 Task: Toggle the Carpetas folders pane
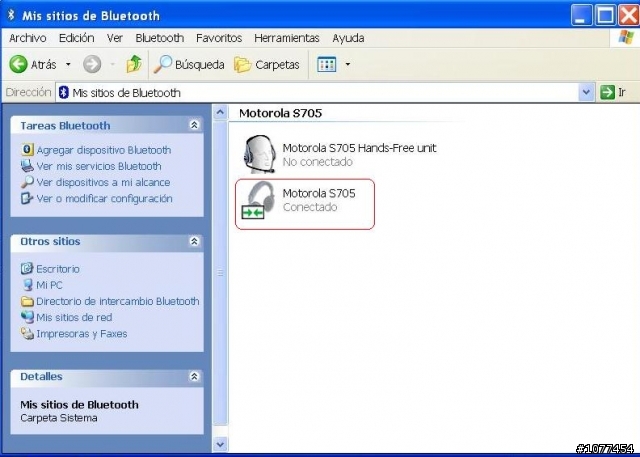pyautogui.click(x=267, y=64)
